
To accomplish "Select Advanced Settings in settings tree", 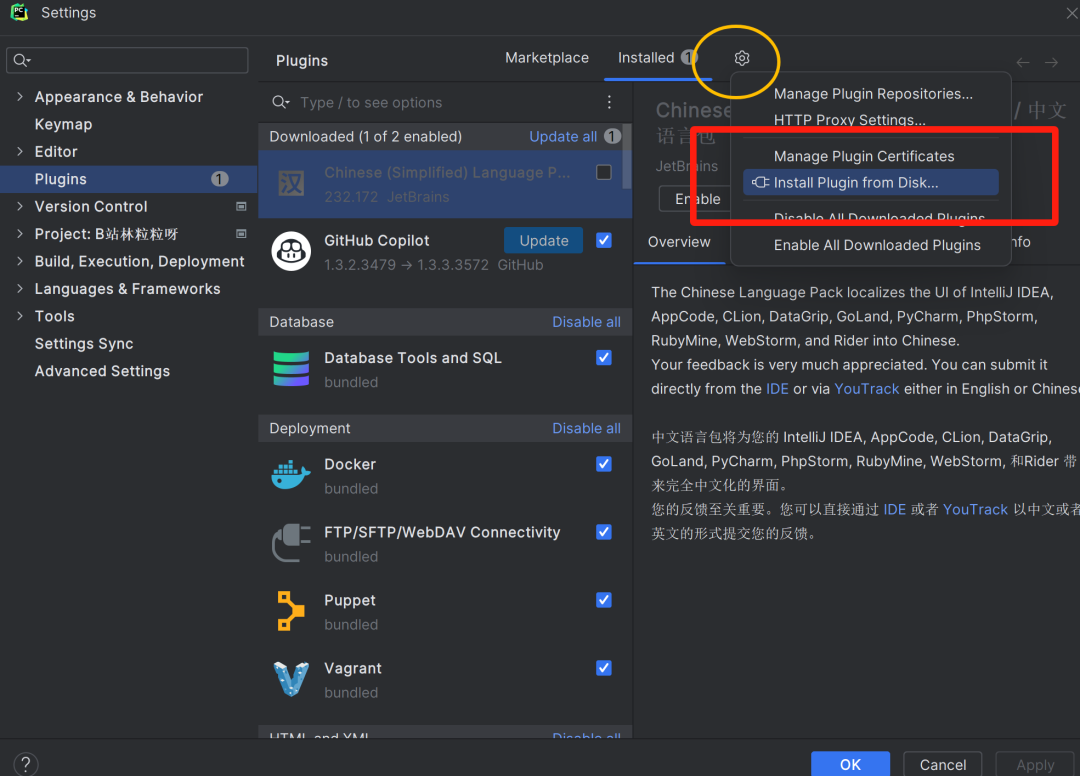I will (x=102, y=371).
